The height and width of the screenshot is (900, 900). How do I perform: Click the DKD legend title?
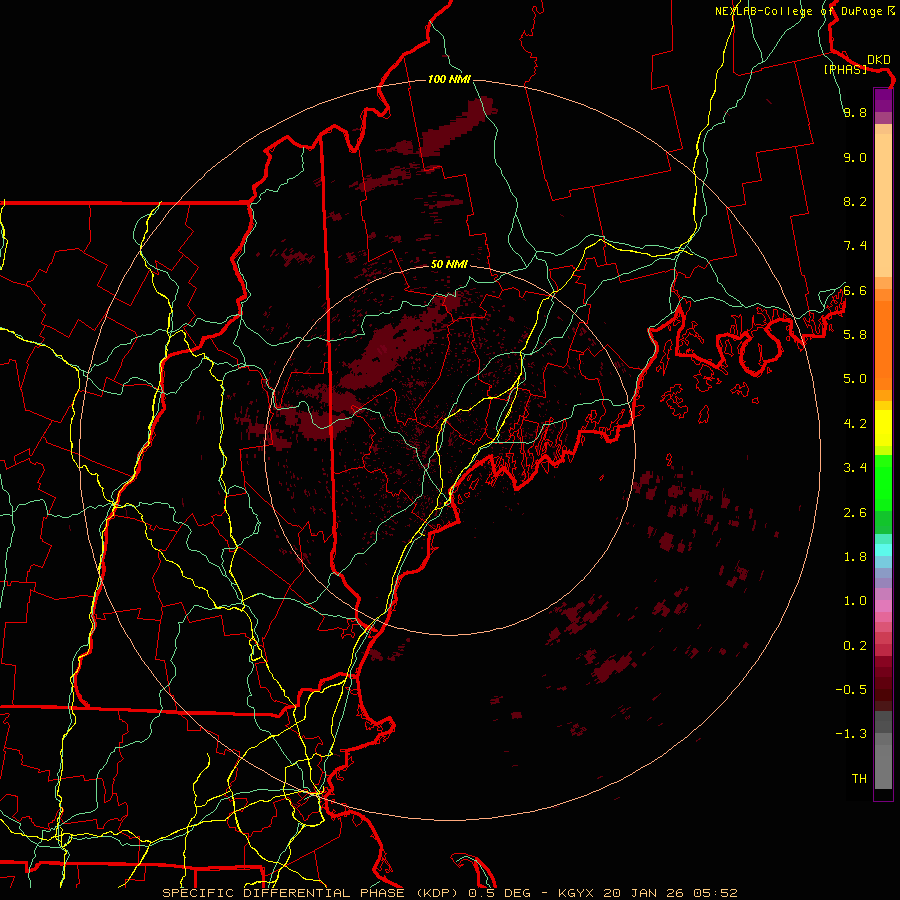click(x=878, y=59)
